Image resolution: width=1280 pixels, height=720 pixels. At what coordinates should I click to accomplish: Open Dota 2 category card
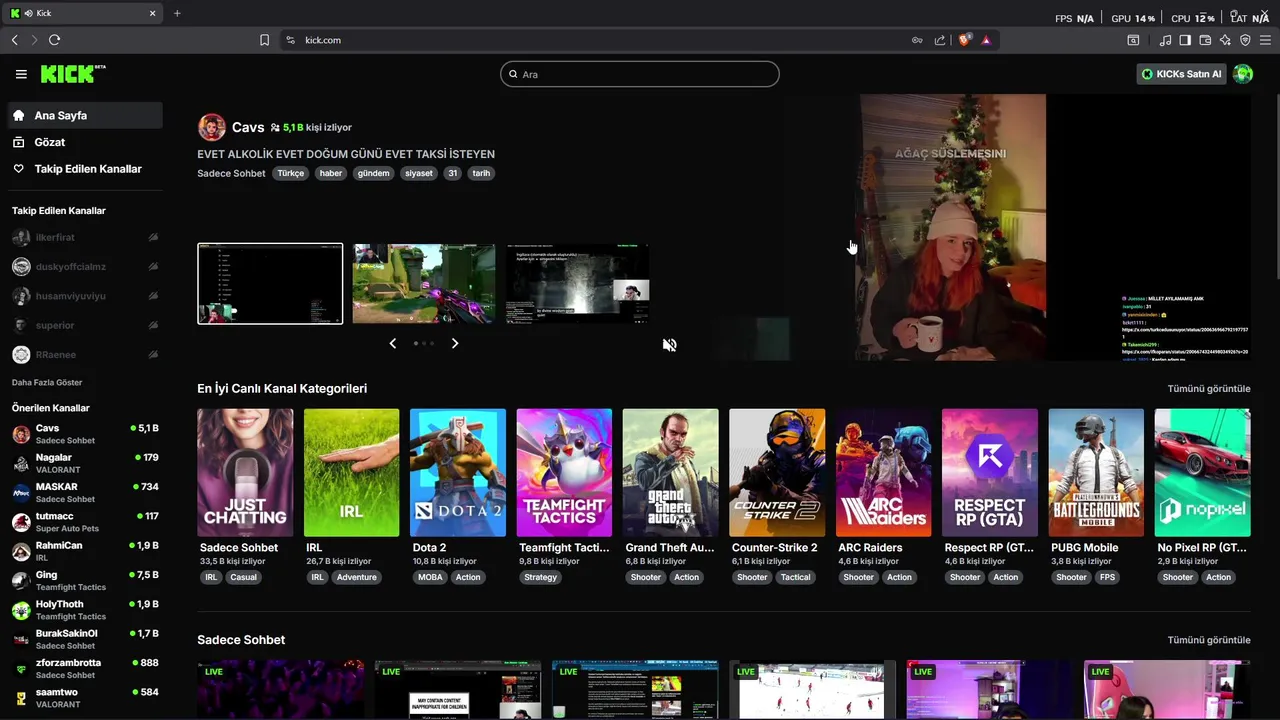458,473
